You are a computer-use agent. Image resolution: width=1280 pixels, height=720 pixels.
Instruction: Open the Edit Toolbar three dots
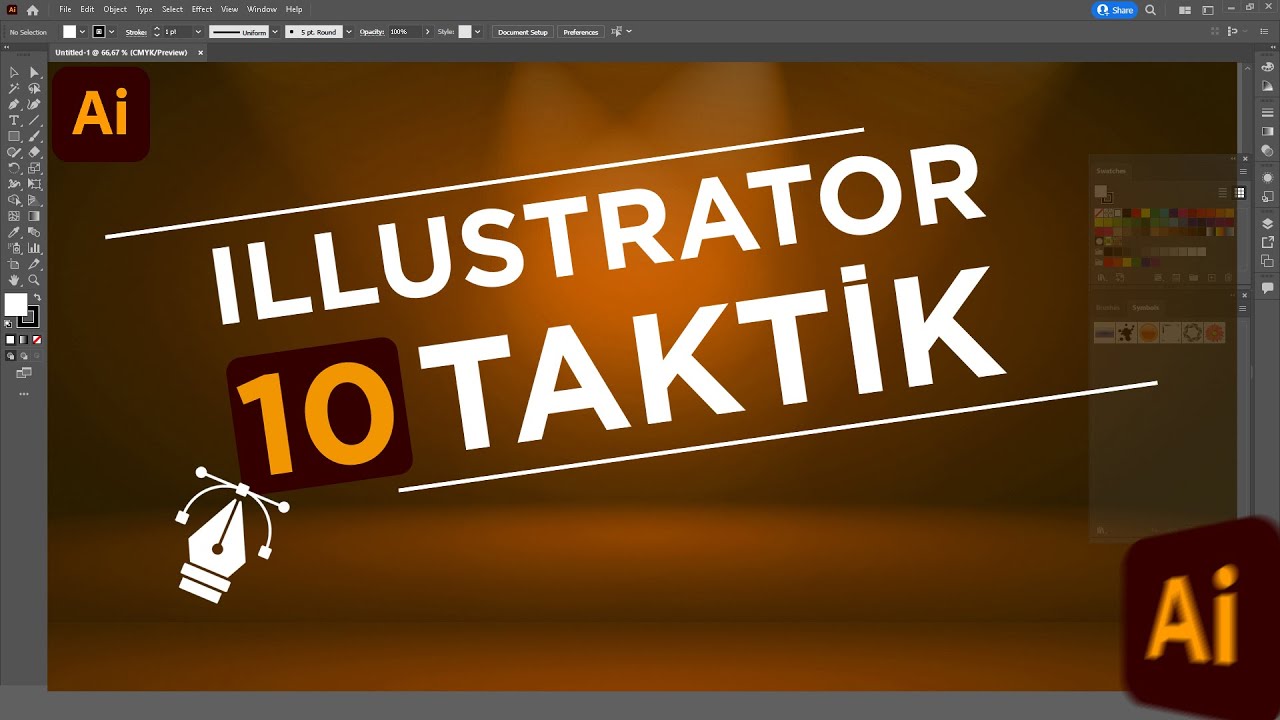click(24, 394)
